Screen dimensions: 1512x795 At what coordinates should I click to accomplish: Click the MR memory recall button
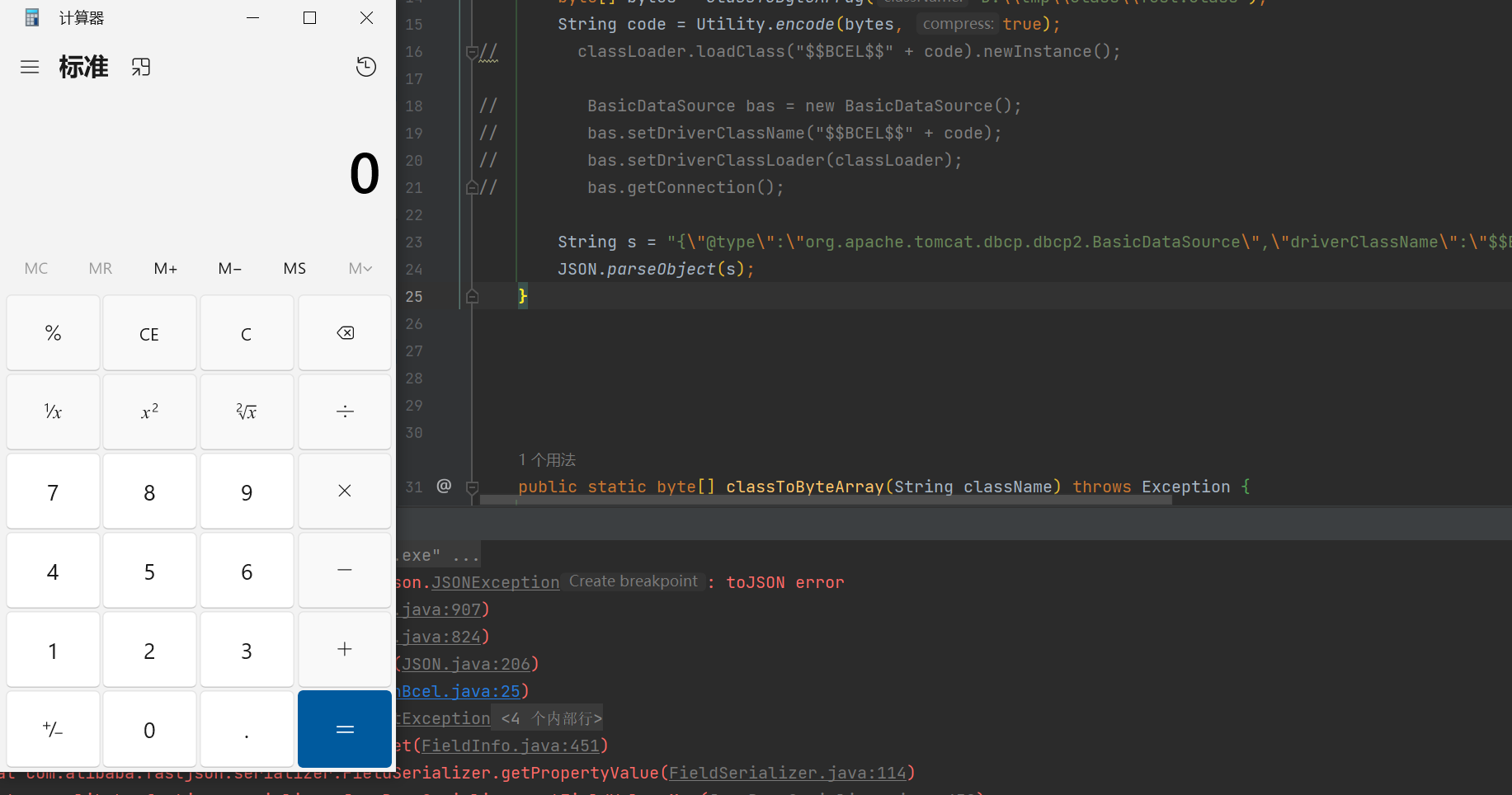coord(101,268)
